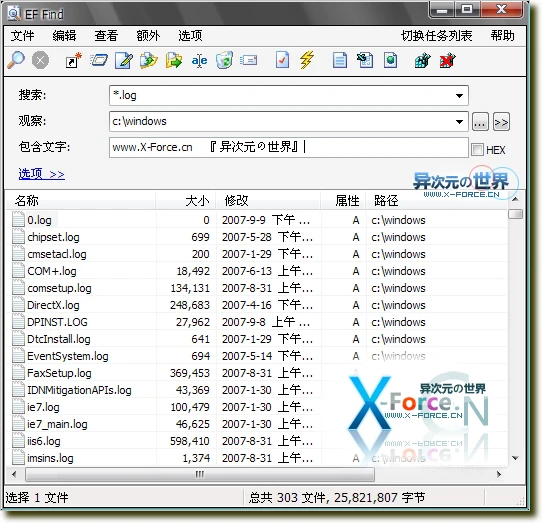
Task: Click the browse '...' folder button
Action: coord(480,122)
